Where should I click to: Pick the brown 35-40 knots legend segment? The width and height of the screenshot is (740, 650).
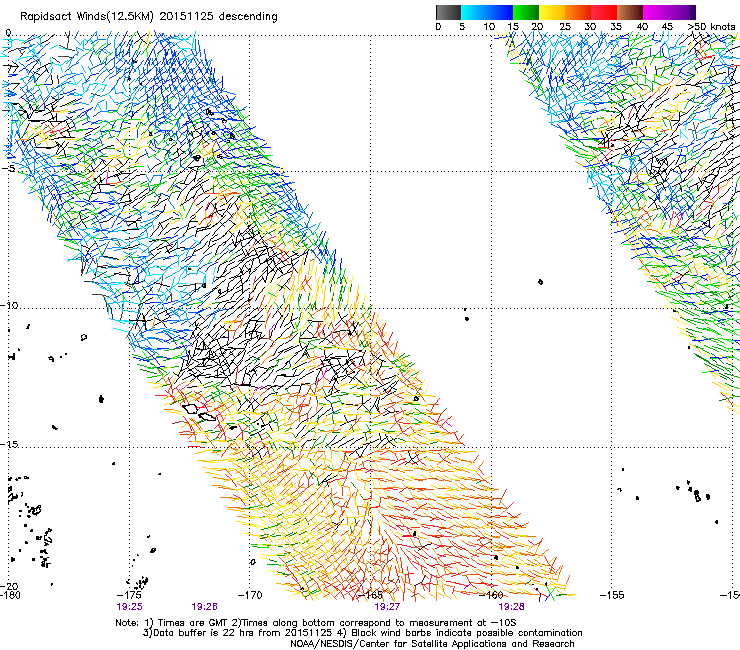click(630, 12)
